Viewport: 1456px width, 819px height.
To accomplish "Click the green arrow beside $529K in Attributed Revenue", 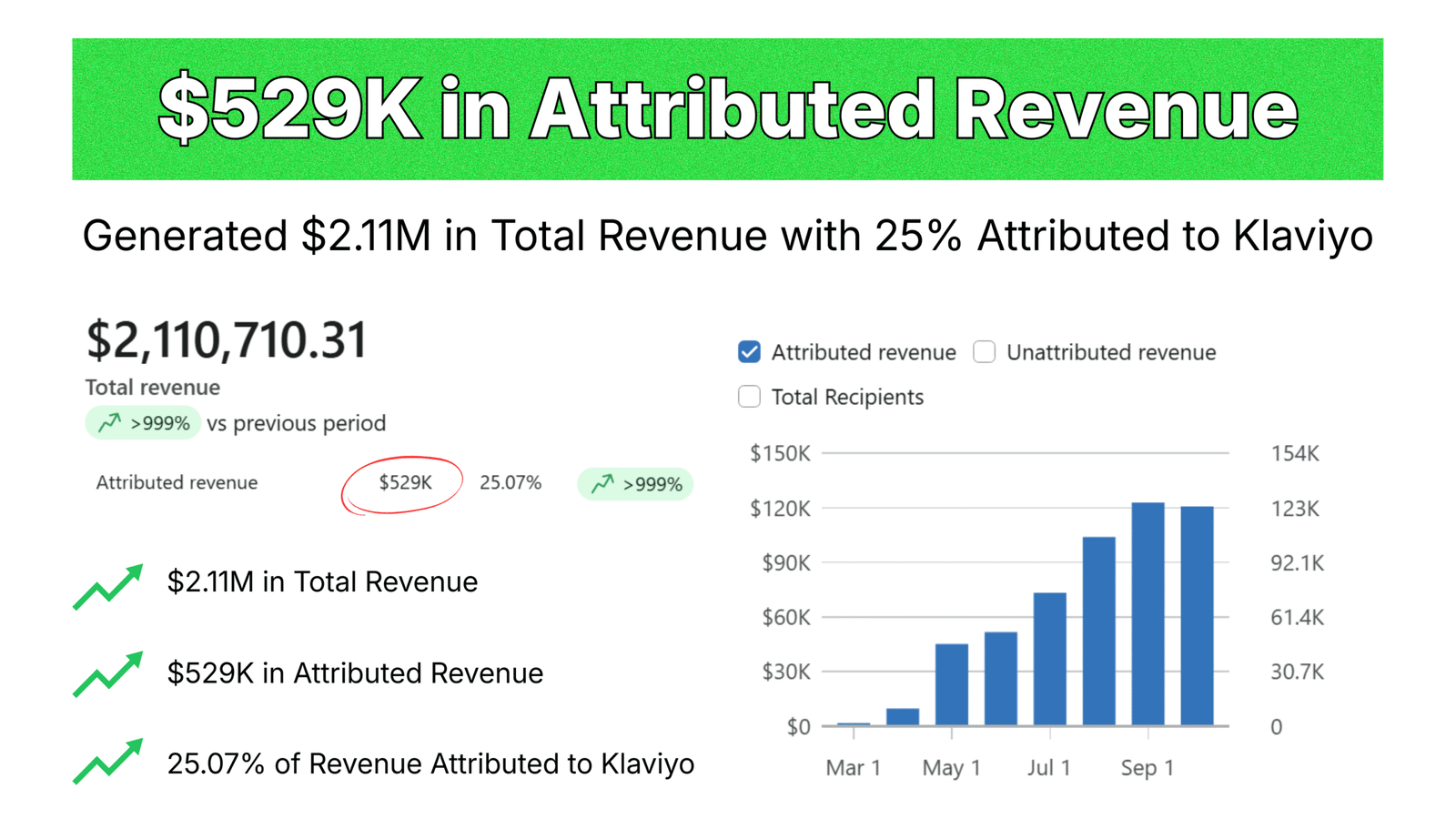I will coord(108,674).
